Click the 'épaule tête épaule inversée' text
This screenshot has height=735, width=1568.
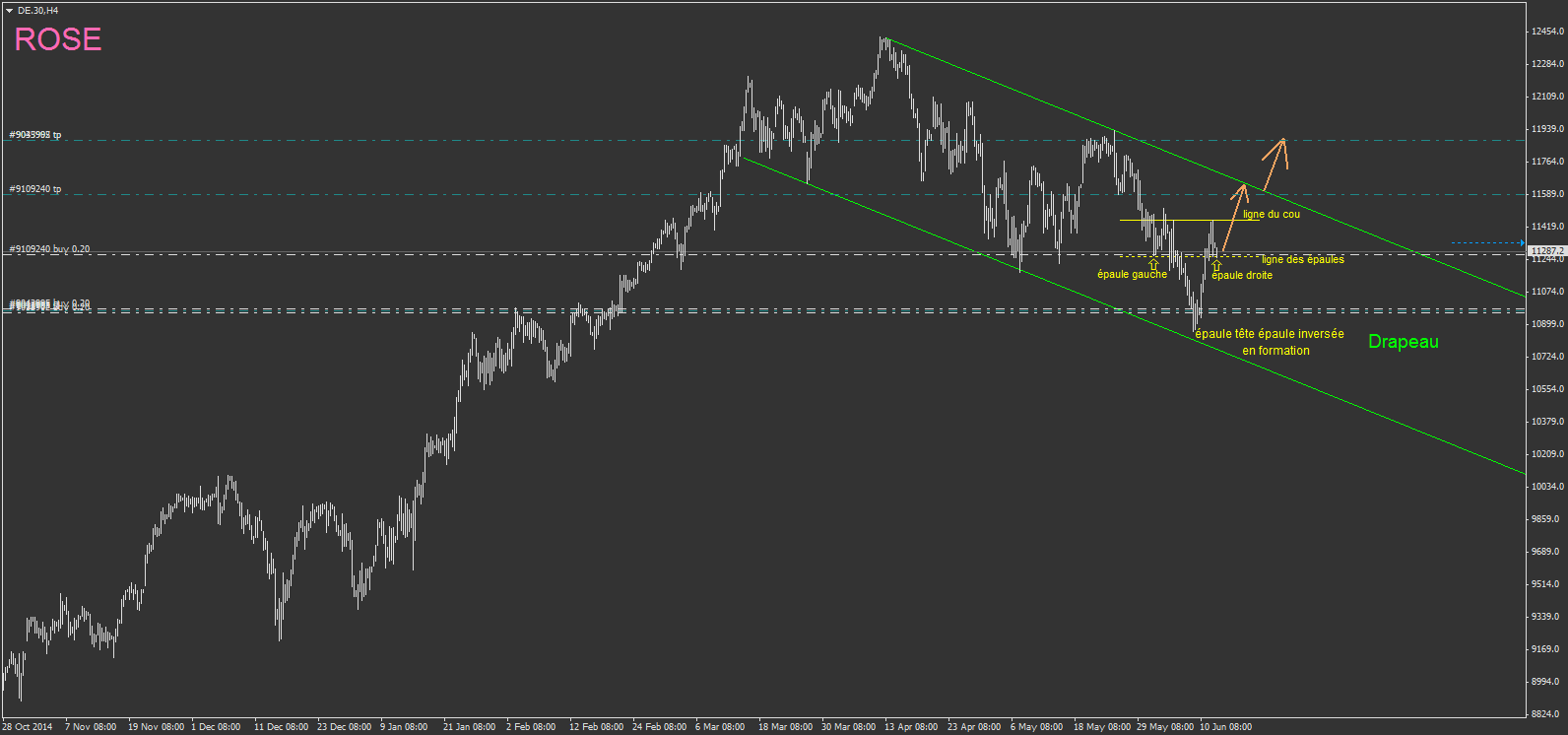click(x=1270, y=334)
